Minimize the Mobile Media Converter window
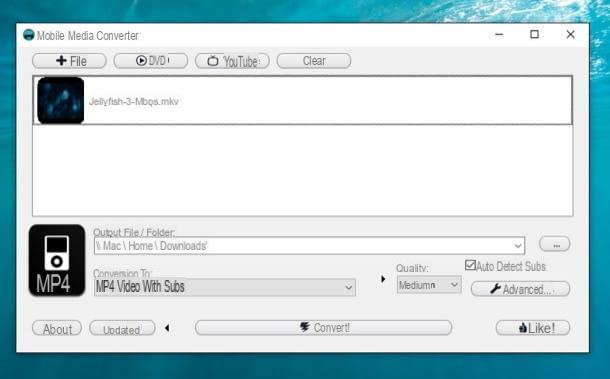The image size is (610, 379). [x=499, y=35]
